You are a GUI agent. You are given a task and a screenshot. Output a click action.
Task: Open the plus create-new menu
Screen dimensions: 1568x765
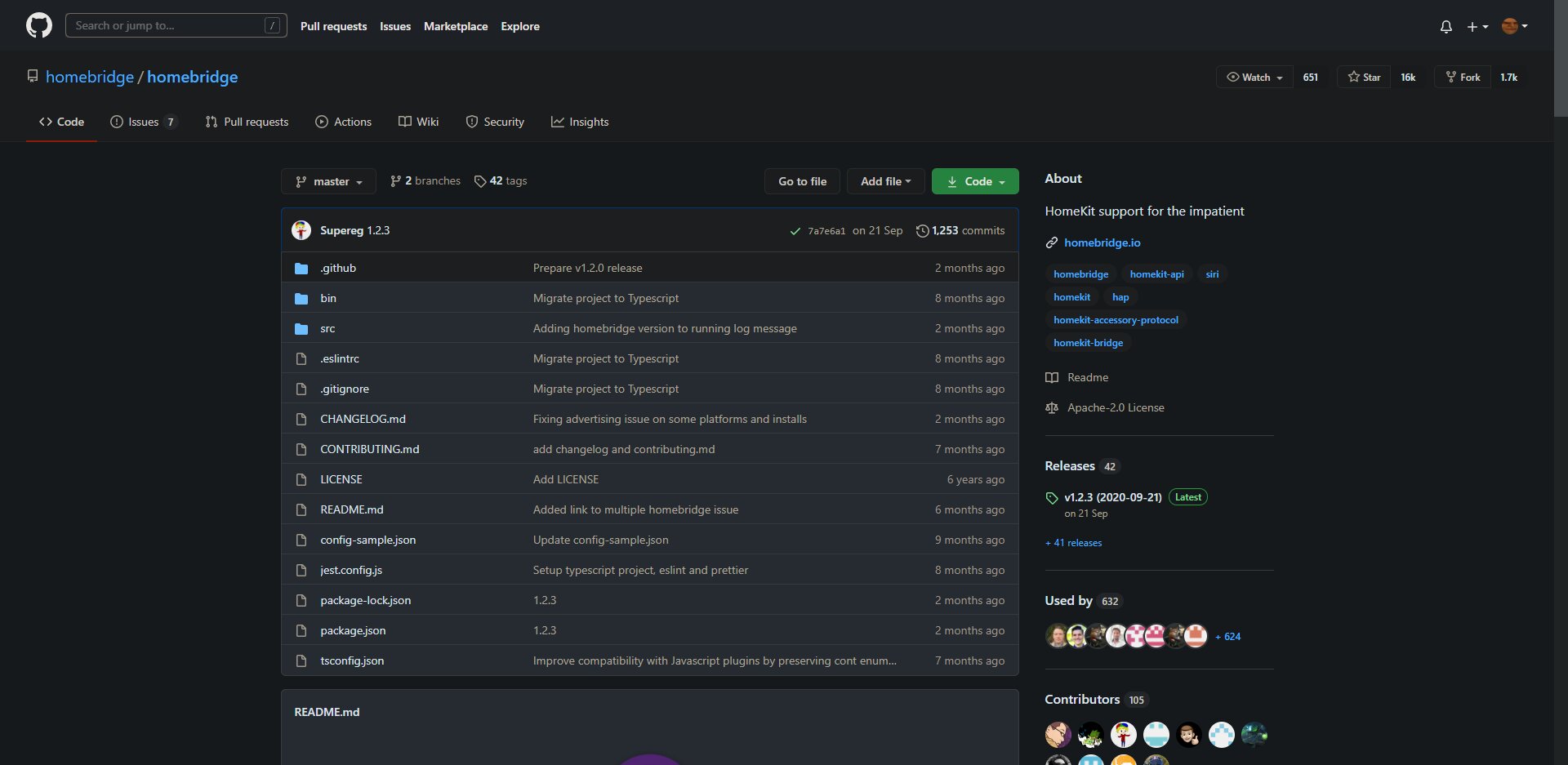(1477, 27)
